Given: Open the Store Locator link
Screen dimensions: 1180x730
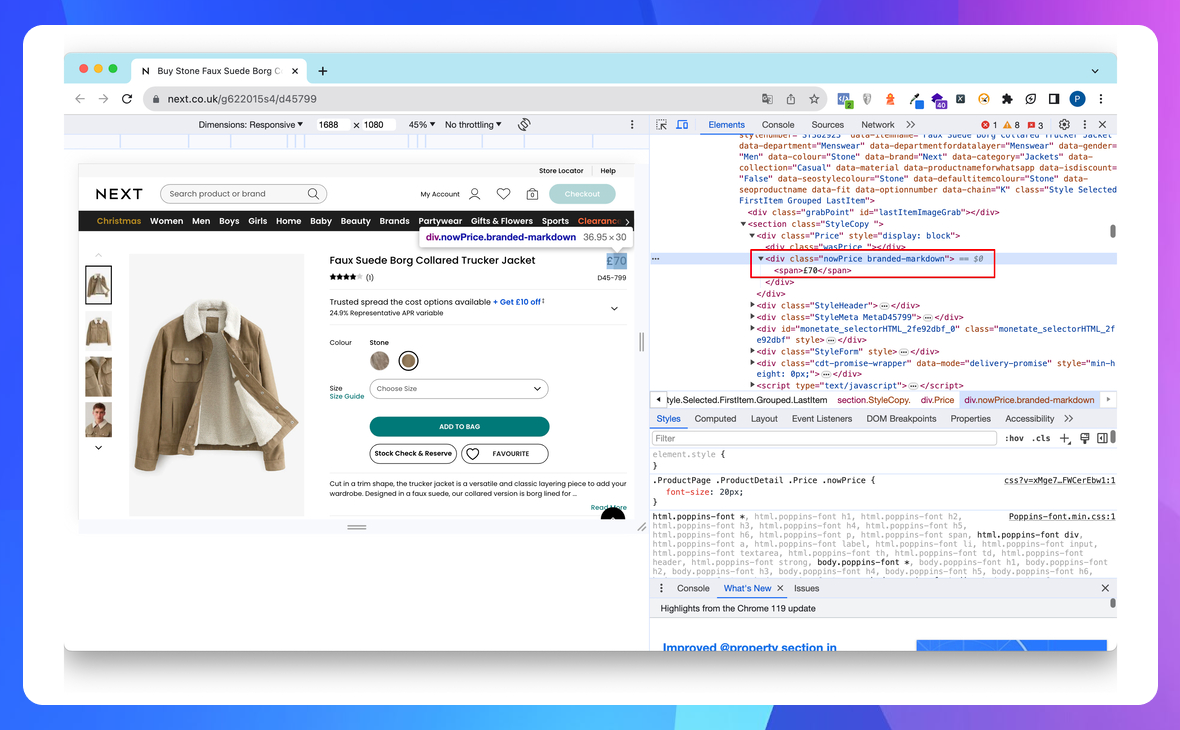Looking at the screenshot, I should (x=561, y=171).
